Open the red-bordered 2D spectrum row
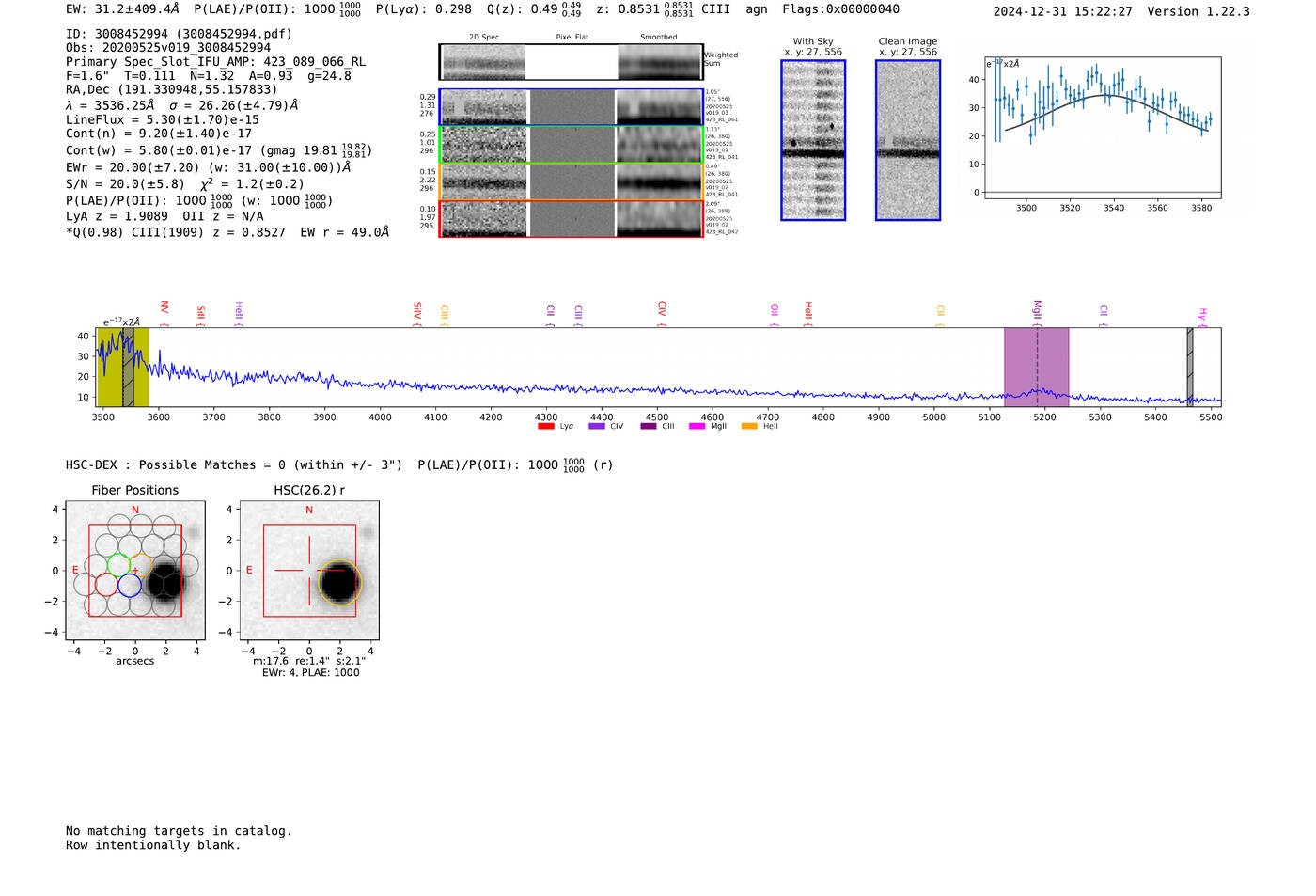The width and height of the screenshot is (1316, 896). coord(572,218)
